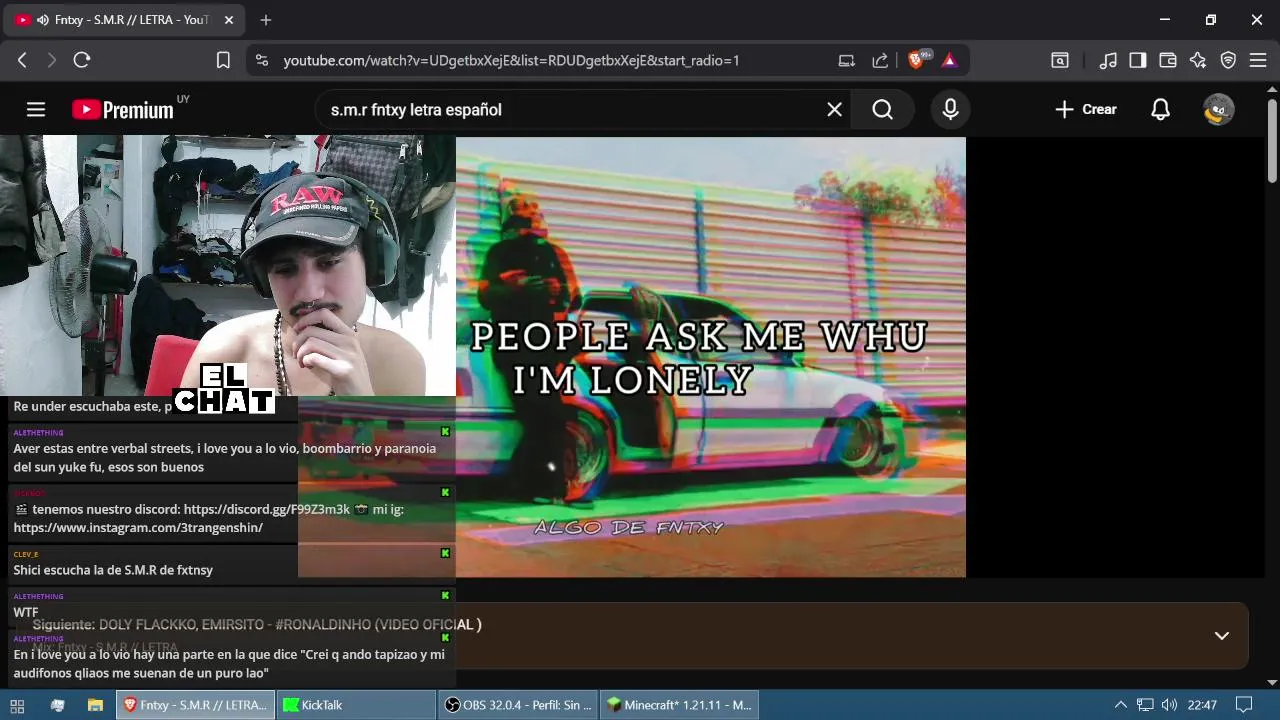Open Brave media playlist music icon
Image resolution: width=1280 pixels, height=720 pixels.
(1108, 60)
